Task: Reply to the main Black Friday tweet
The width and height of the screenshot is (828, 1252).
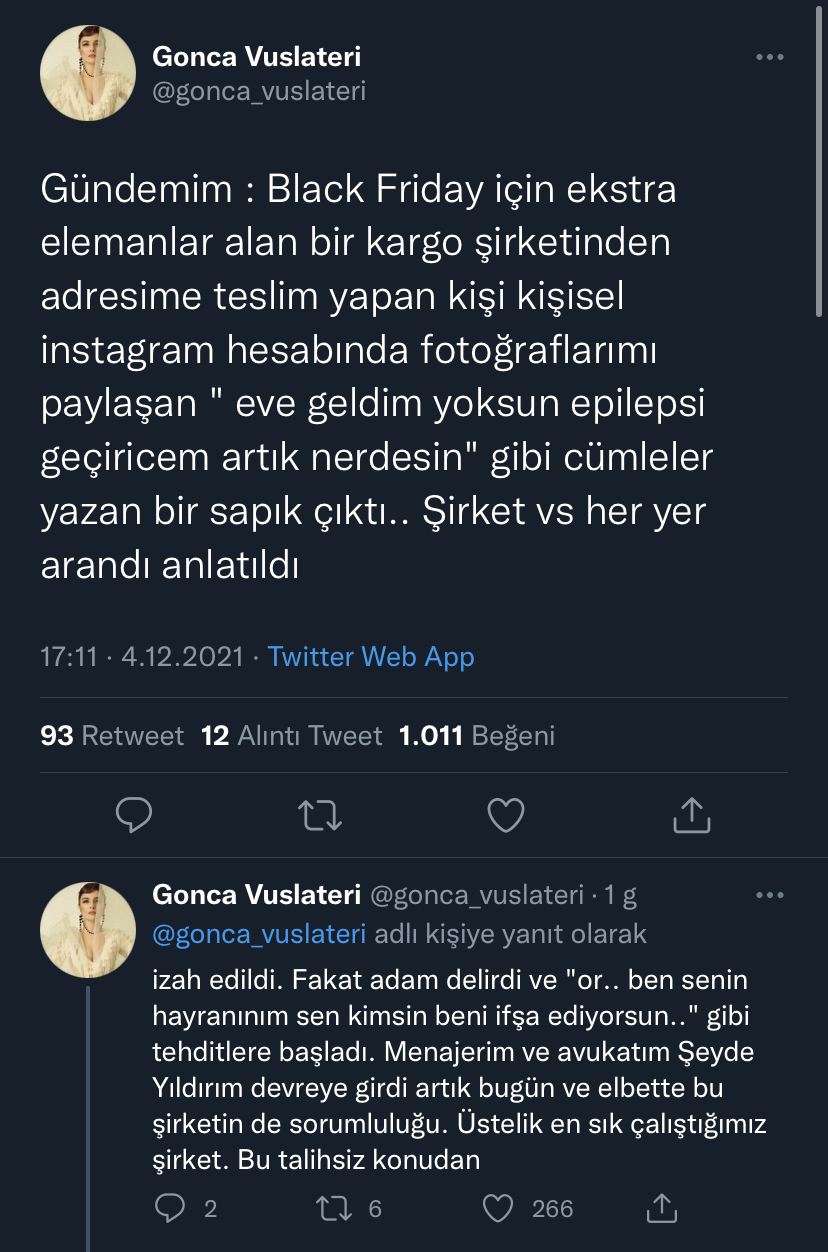Action: [x=133, y=815]
